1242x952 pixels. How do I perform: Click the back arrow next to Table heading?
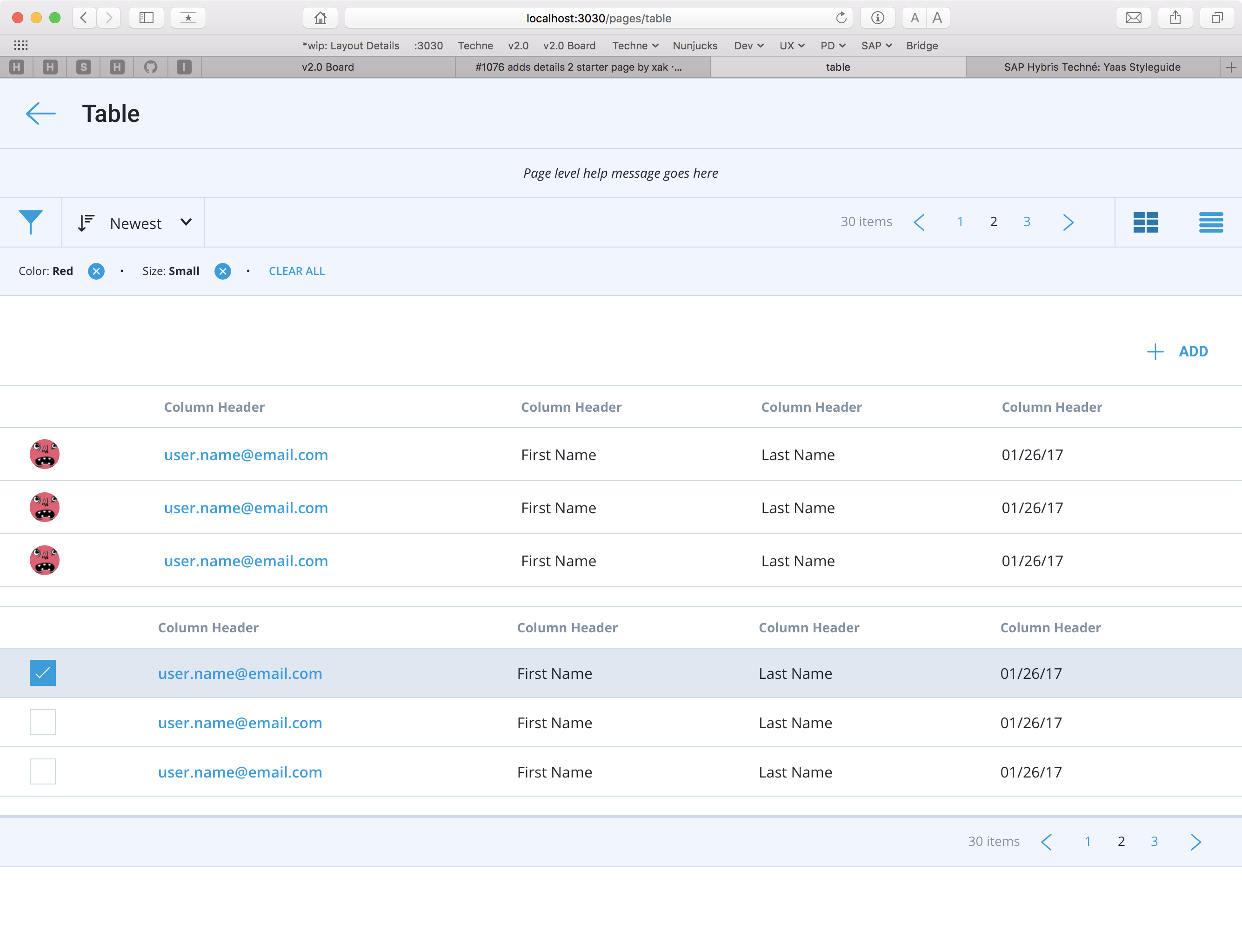click(40, 114)
